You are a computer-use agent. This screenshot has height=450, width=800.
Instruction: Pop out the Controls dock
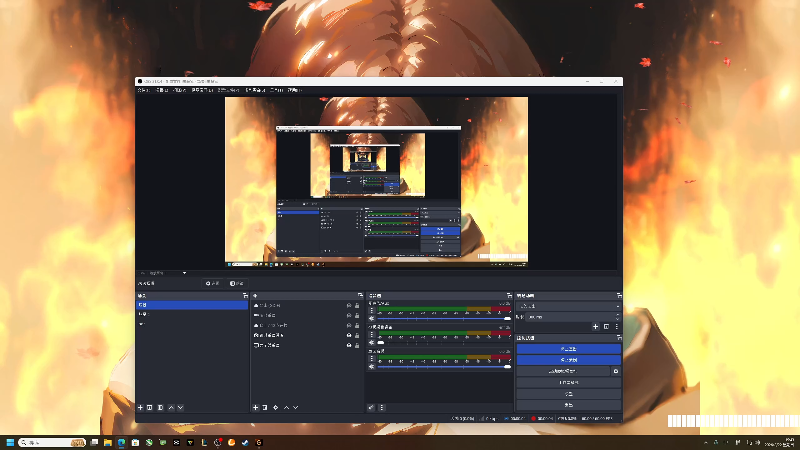click(619, 338)
